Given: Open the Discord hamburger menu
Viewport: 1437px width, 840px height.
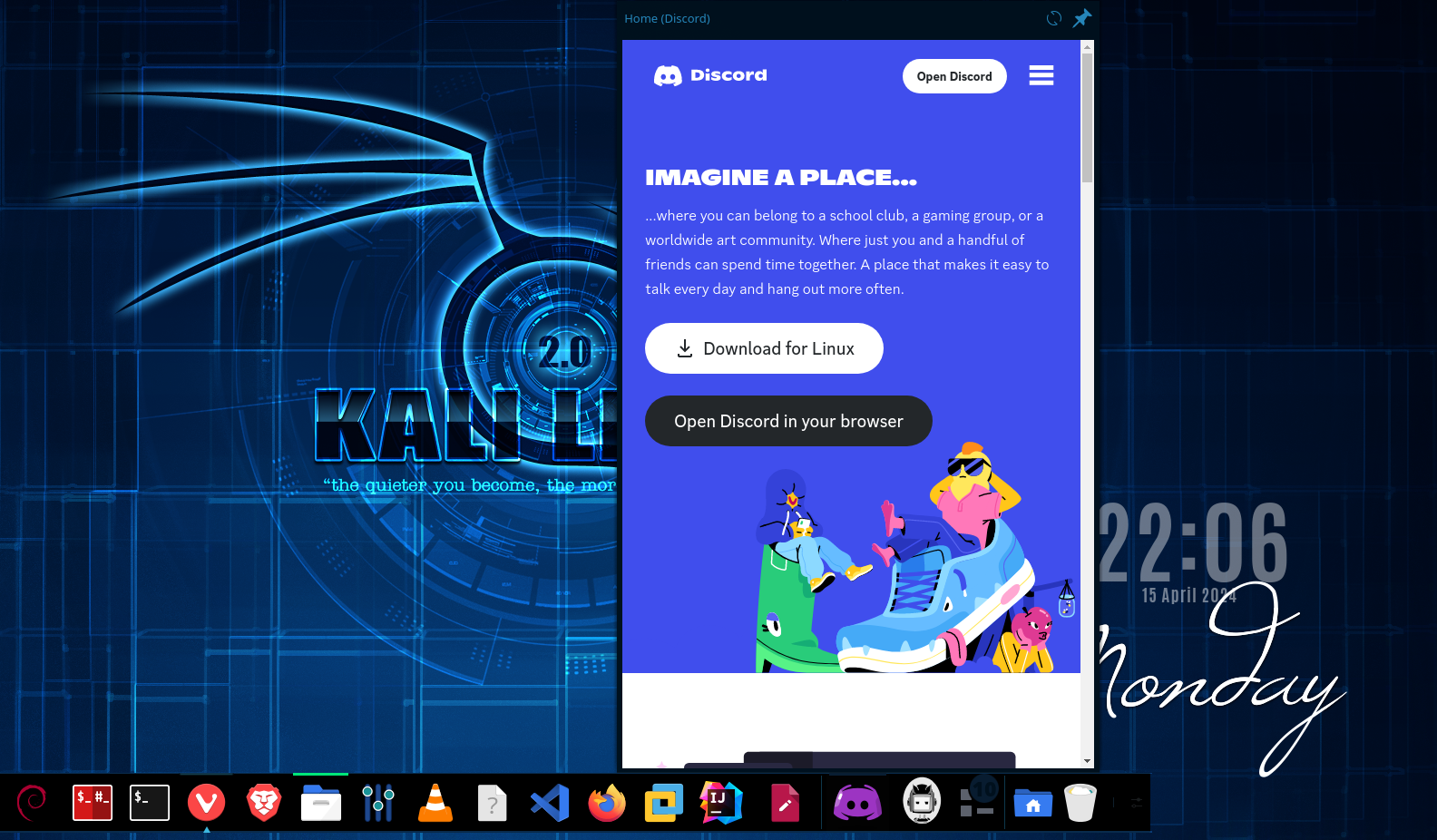Looking at the screenshot, I should [x=1041, y=76].
